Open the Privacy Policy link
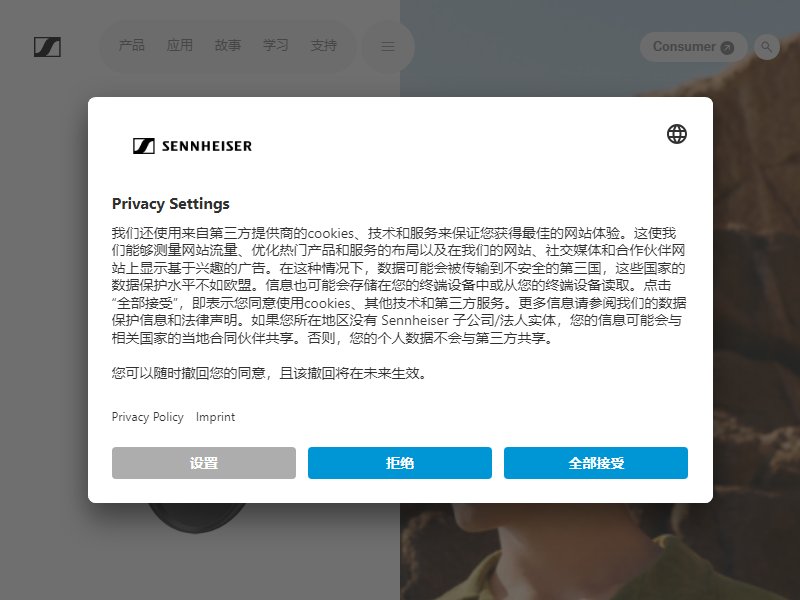Image resolution: width=800 pixels, height=600 pixels. [147, 417]
